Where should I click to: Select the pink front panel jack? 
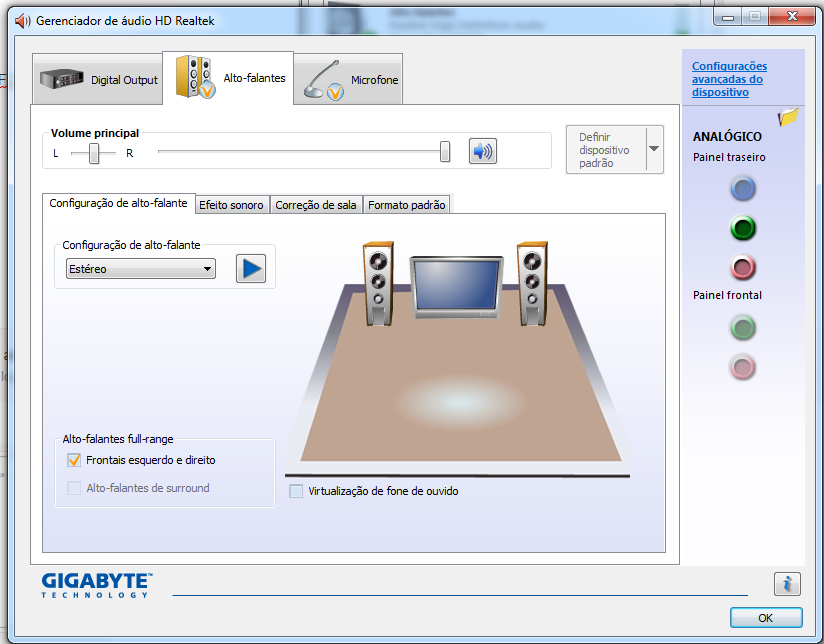click(743, 367)
